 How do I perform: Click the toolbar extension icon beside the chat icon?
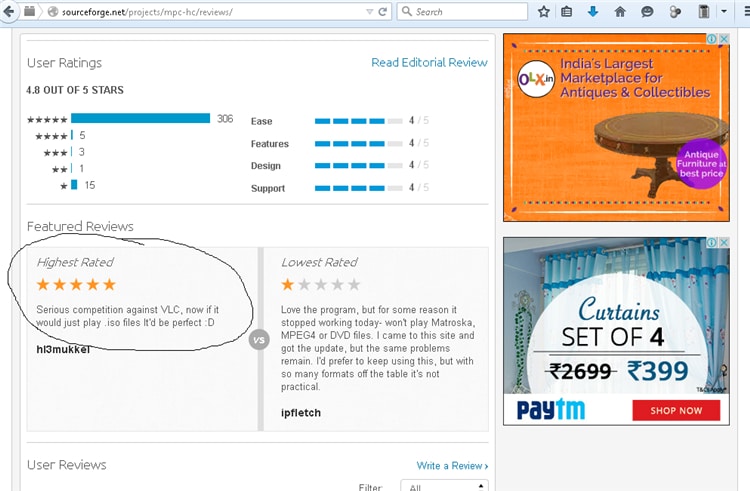(675, 11)
